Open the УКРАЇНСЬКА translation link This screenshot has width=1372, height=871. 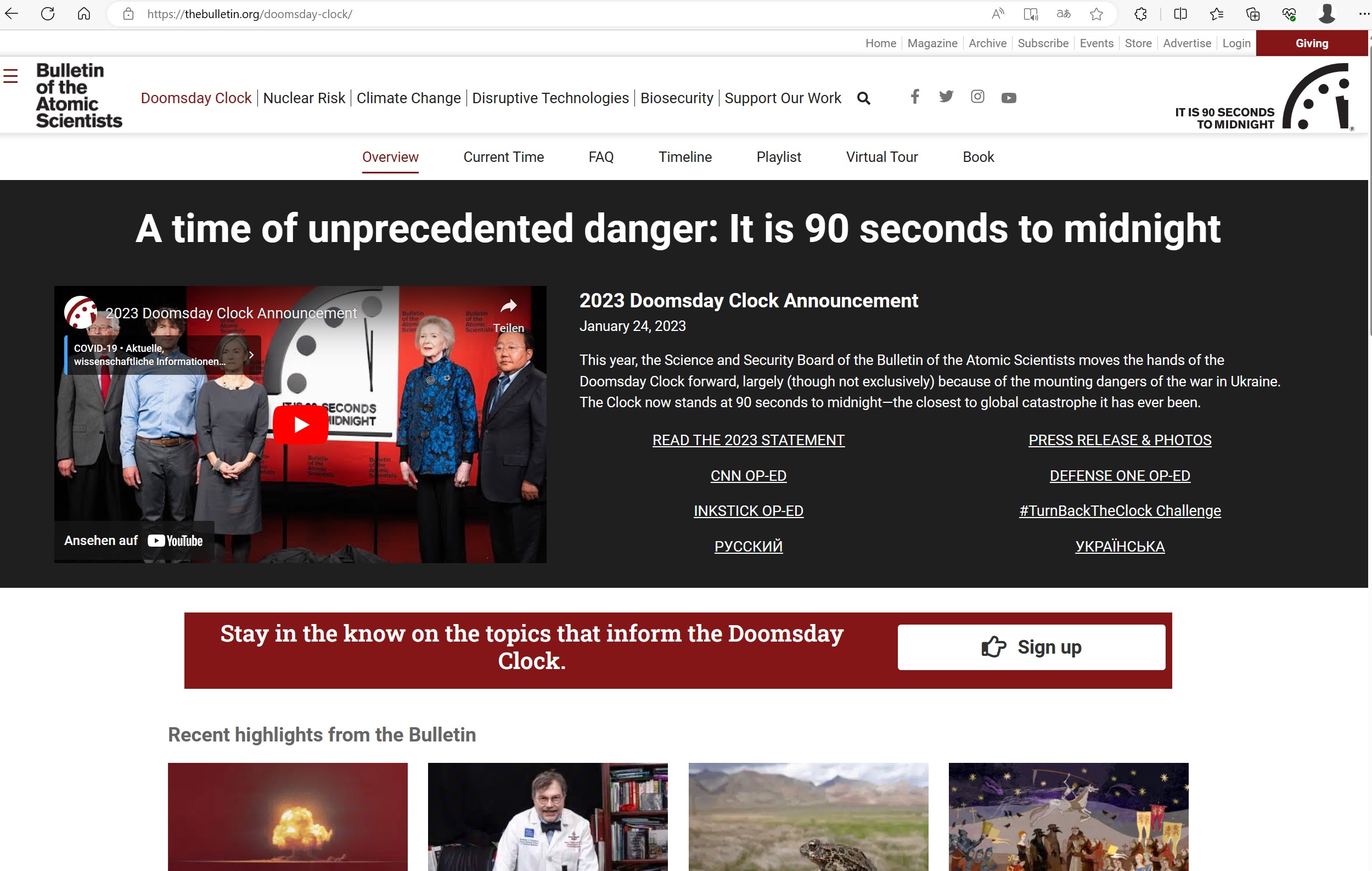1120,546
